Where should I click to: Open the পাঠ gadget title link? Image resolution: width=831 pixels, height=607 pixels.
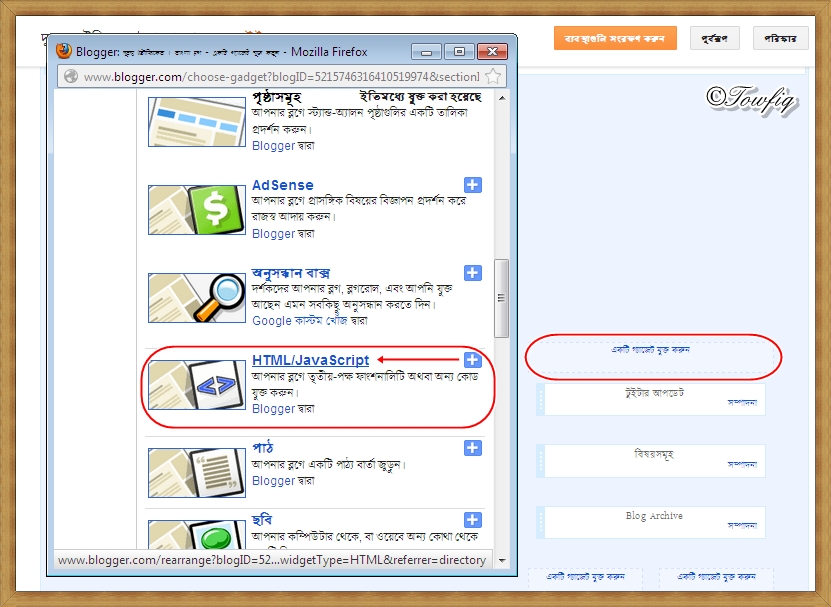coord(262,447)
